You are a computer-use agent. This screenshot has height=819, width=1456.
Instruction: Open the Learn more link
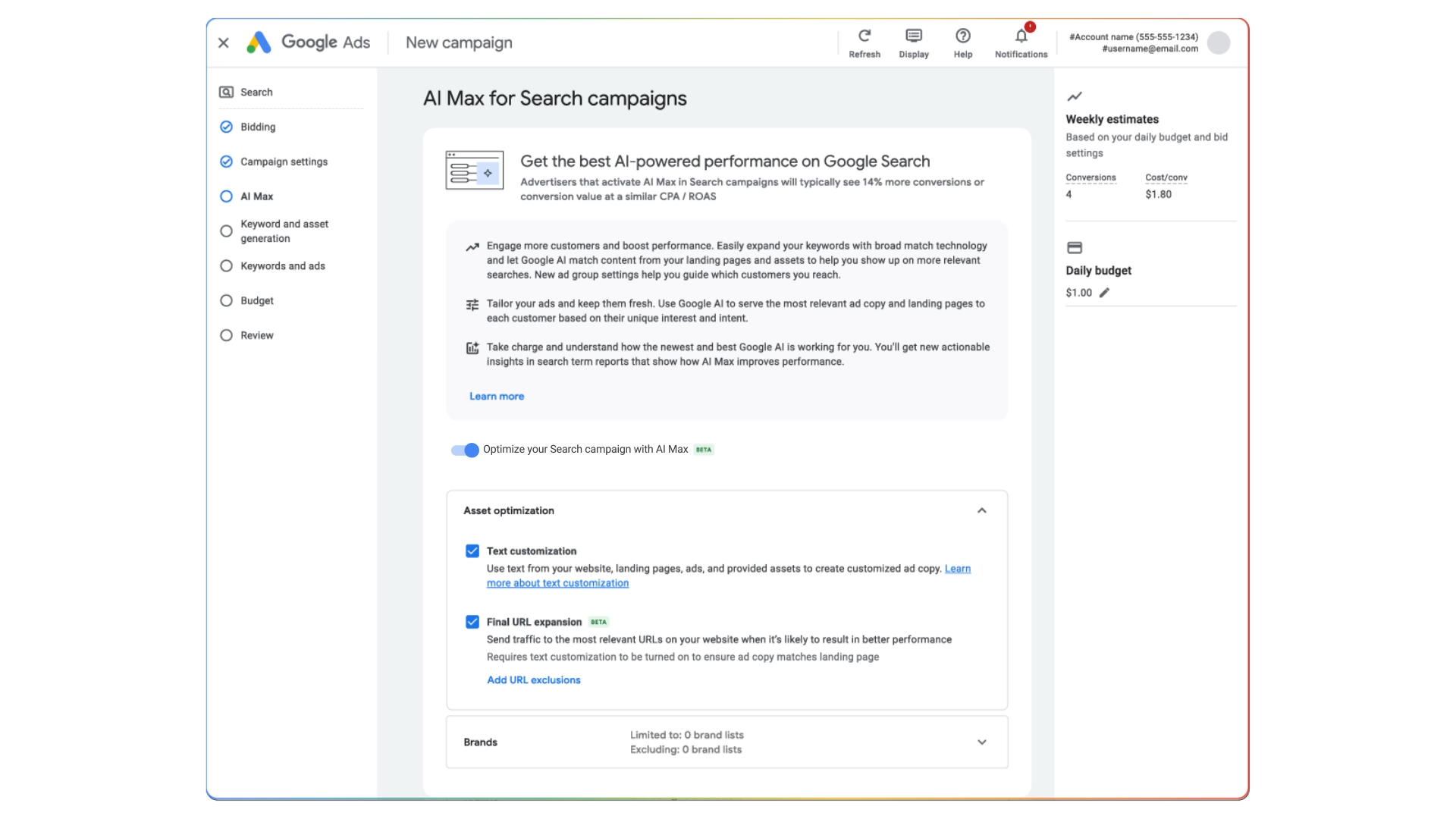point(497,397)
